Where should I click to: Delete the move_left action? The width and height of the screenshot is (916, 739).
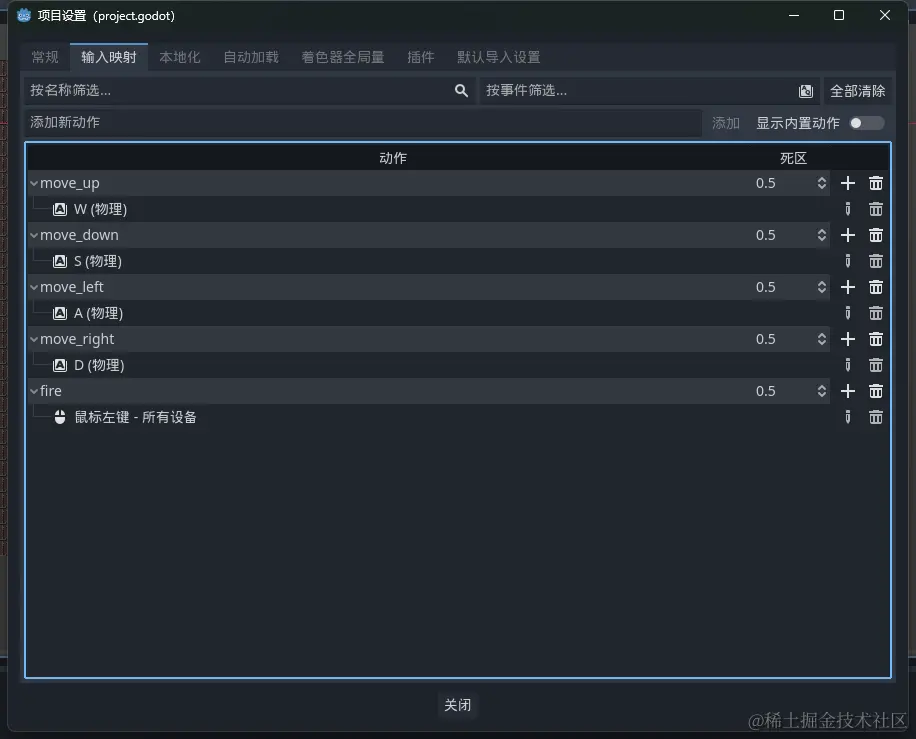pyautogui.click(x=876, y=287)
